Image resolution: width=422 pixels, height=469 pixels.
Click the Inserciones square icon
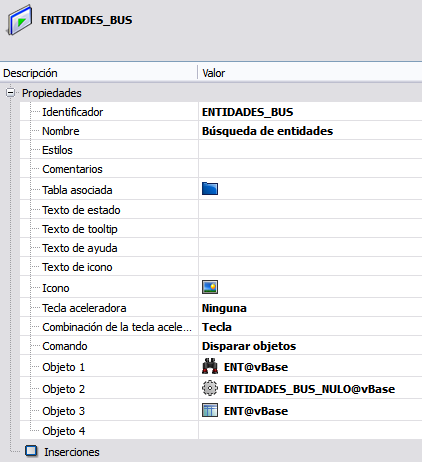(x=32, y=451)
